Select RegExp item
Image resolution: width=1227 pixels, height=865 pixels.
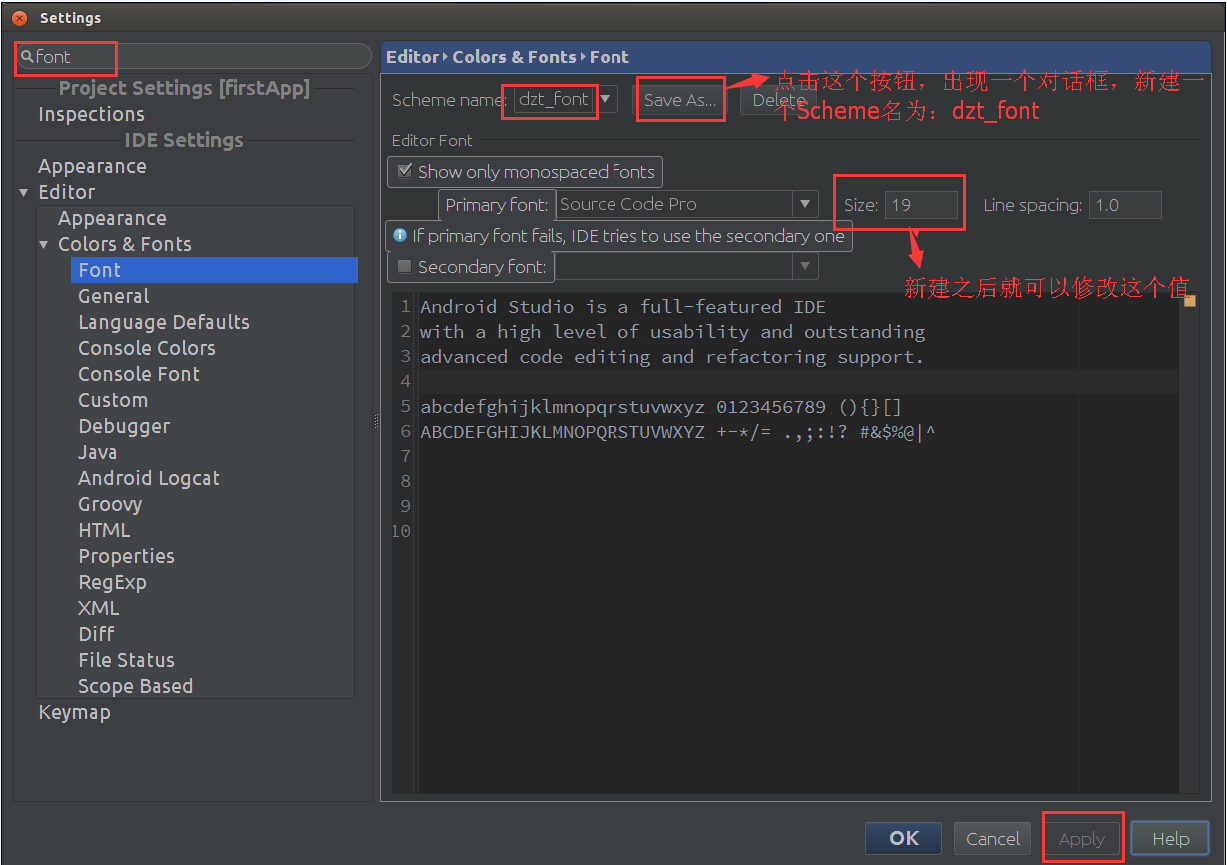112,582
